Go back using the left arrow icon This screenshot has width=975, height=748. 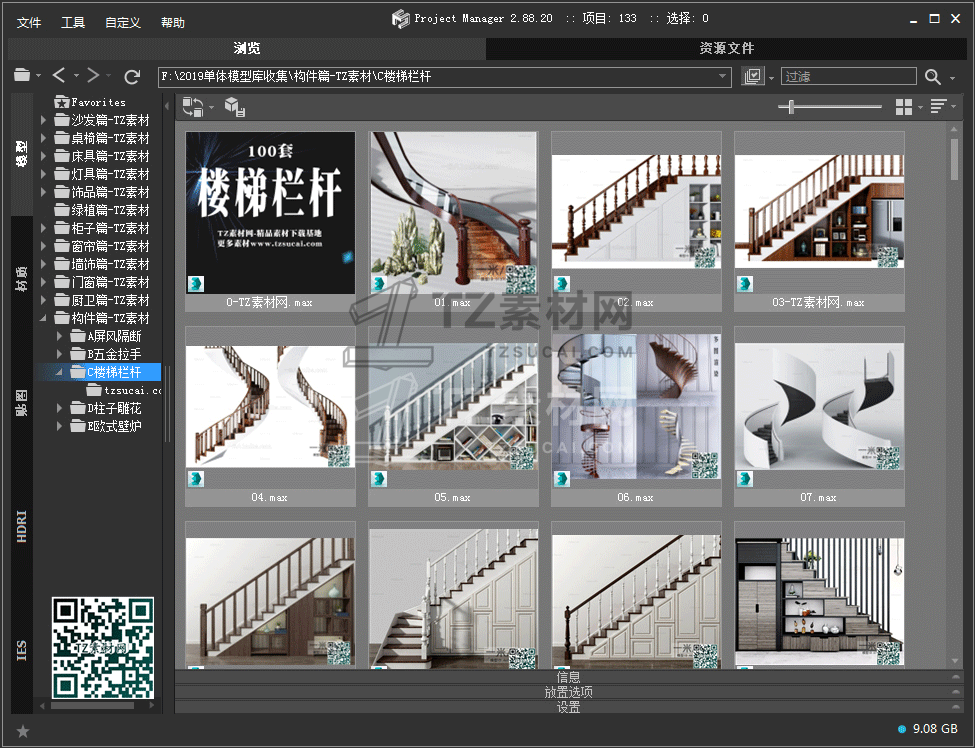coord(59,76)
